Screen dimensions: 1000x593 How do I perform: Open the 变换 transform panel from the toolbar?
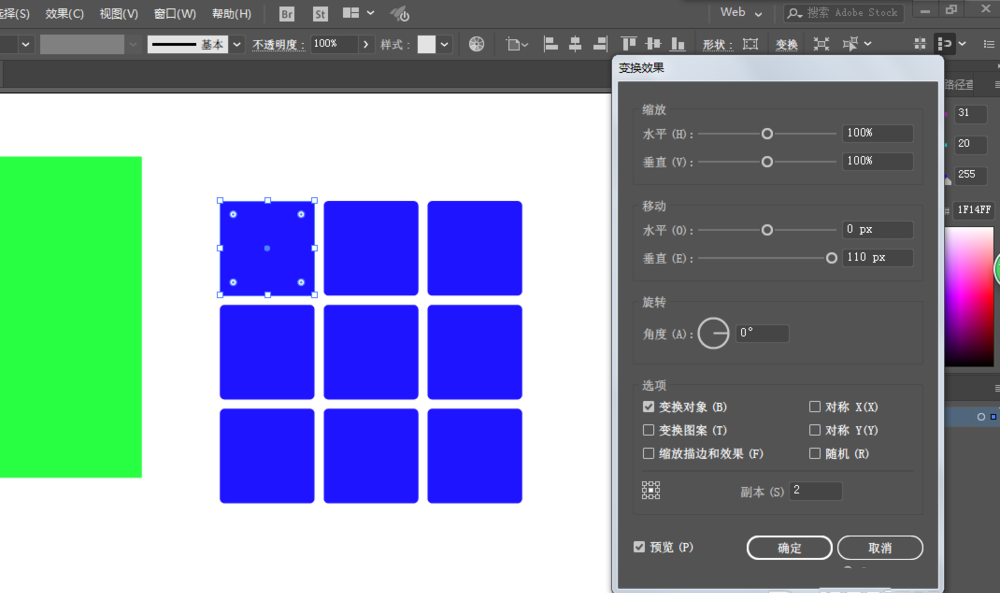tap(786, 43)
